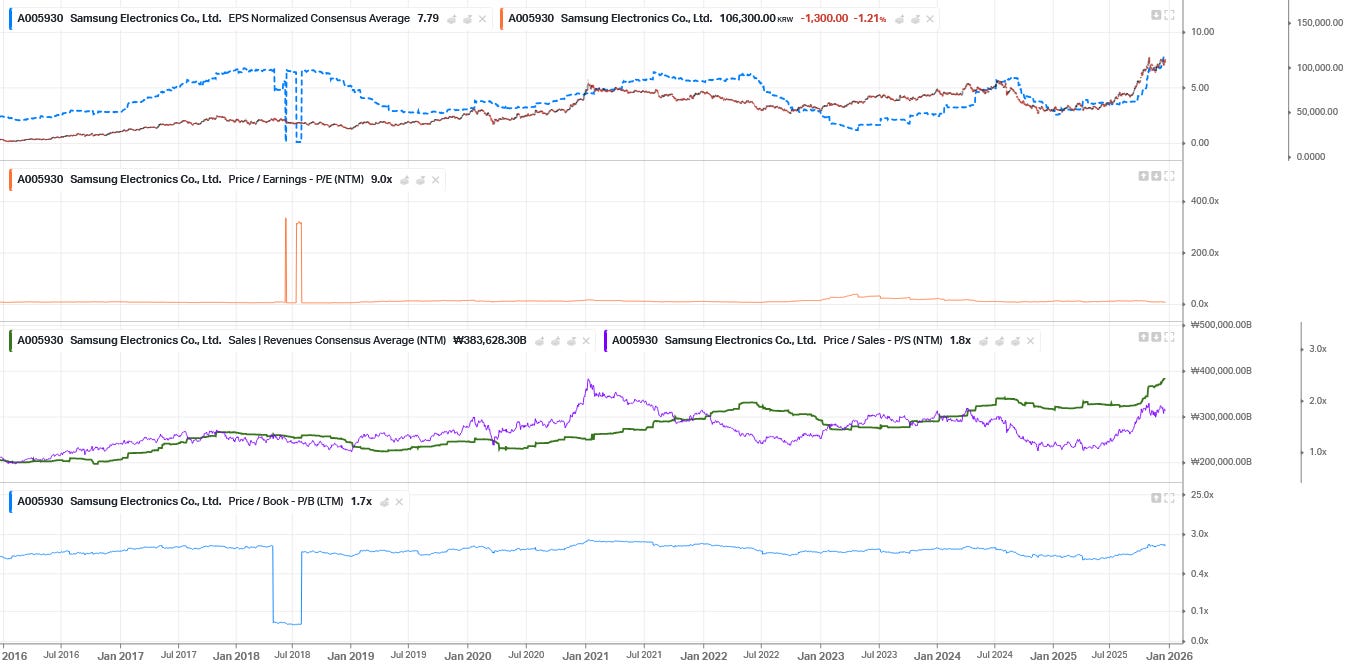
Task: Click the Jan 2021 time axis label
Action: point(585,656)
